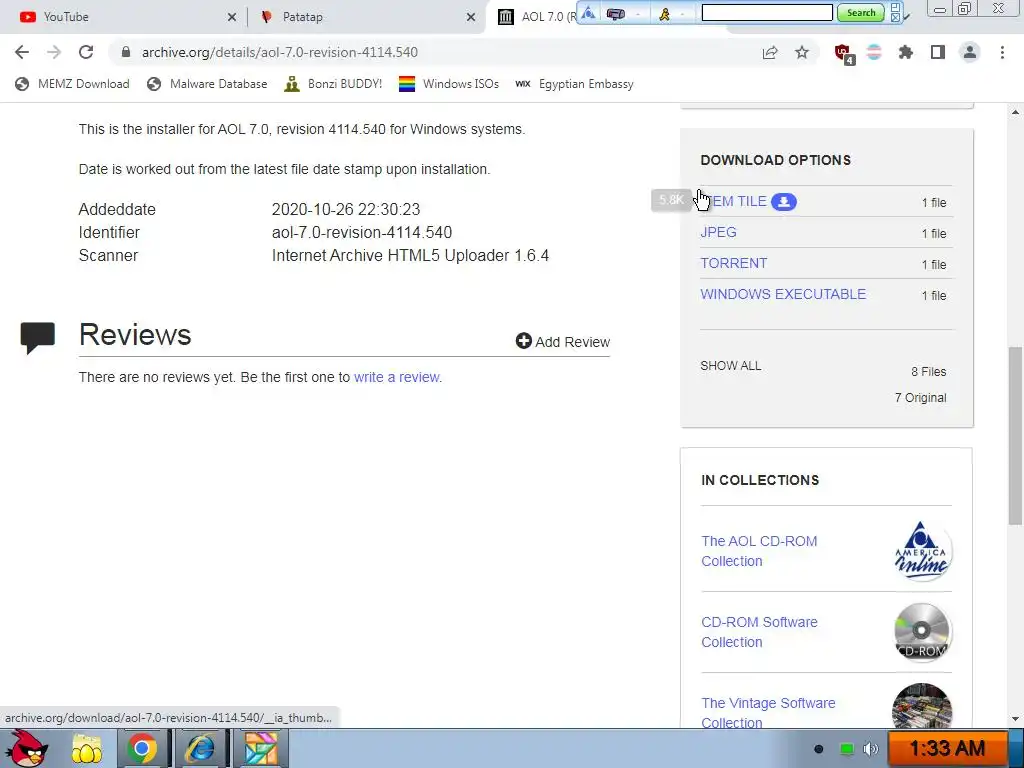Click the Addeddate value 2020-10-26 22:30:23
The width and height of the screenshot is (1024, 768).
click(x=345, y=210)
